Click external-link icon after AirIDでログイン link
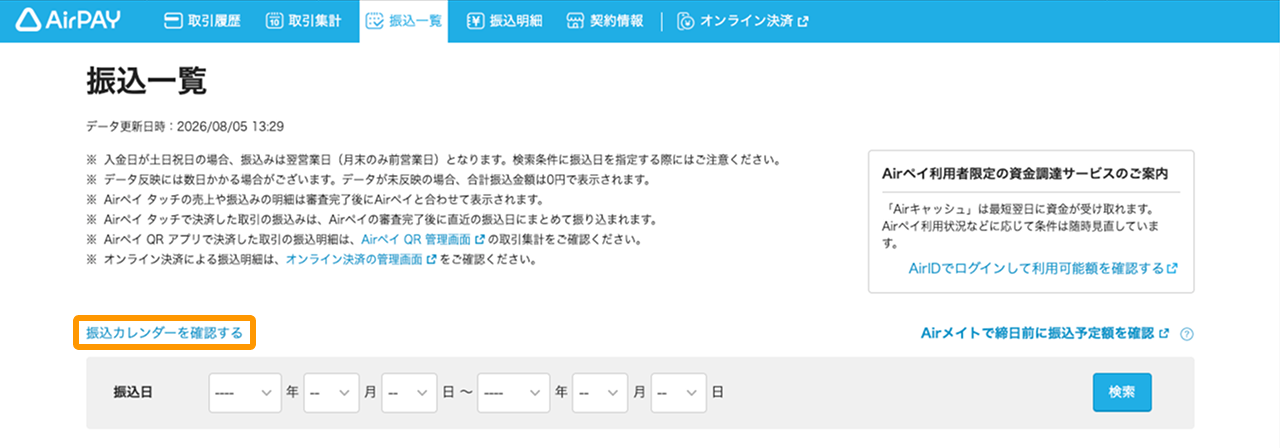1280x448 pixels. click(x=1172, y=269)
